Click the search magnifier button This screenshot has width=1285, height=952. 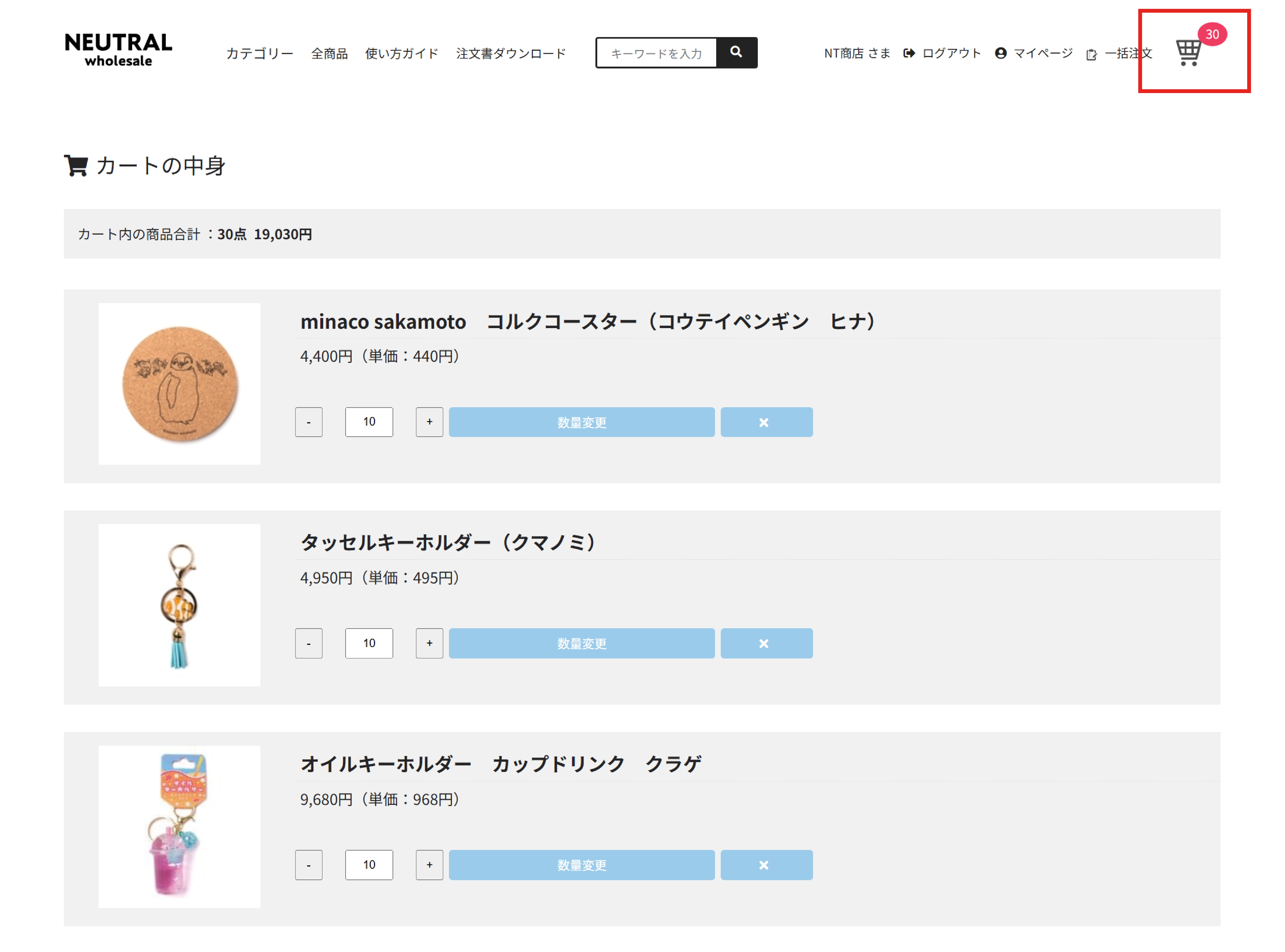coord(736,53)
